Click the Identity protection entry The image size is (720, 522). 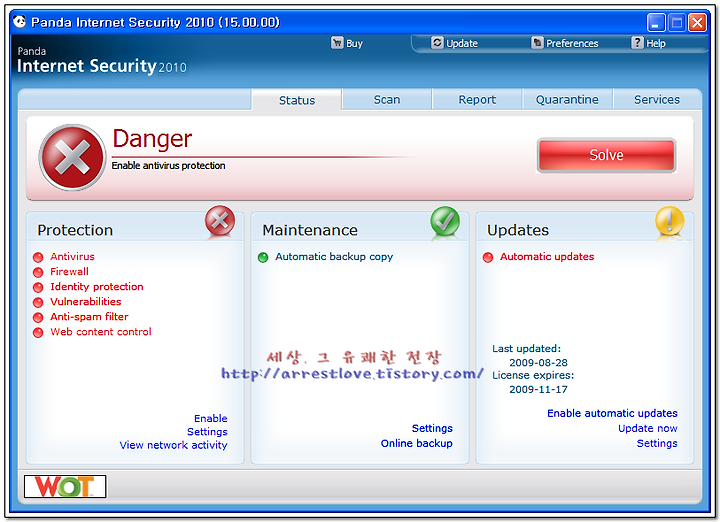pos(96,287)
